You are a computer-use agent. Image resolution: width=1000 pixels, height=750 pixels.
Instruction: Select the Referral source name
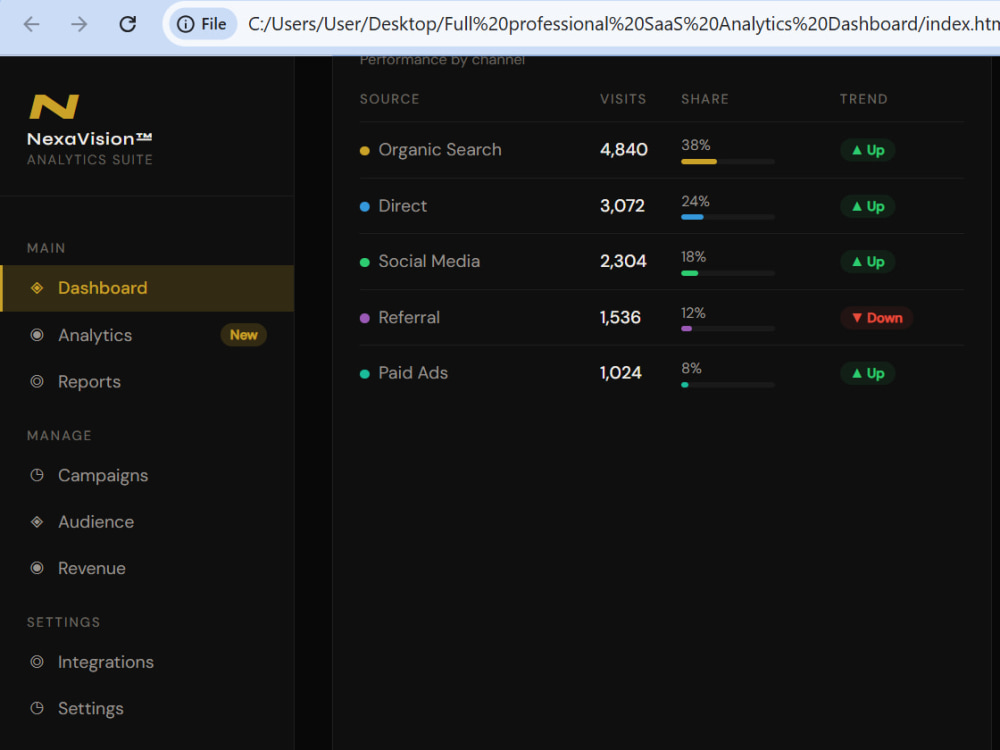[409, 318]
